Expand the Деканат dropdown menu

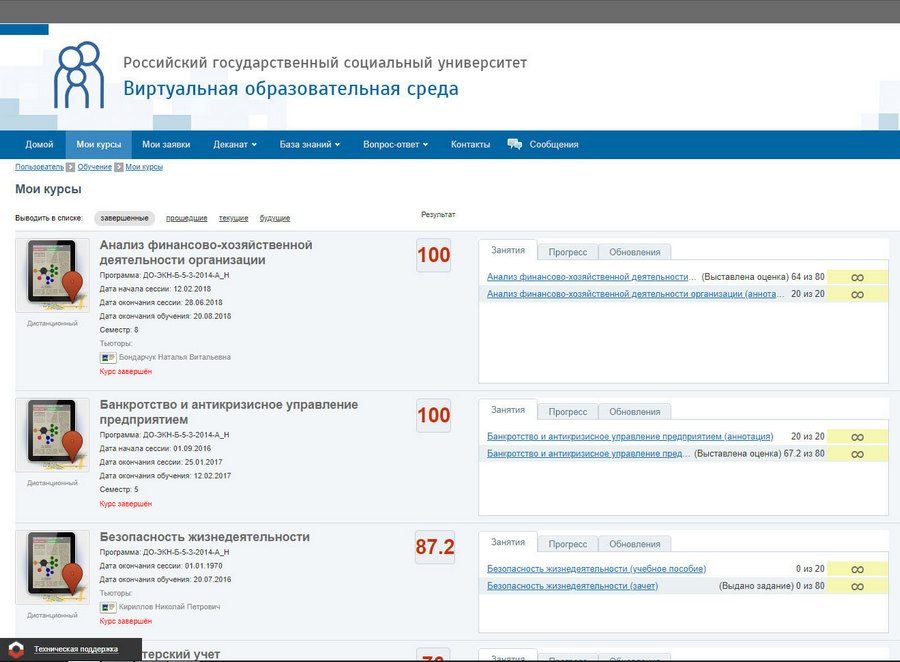(235, 145)
